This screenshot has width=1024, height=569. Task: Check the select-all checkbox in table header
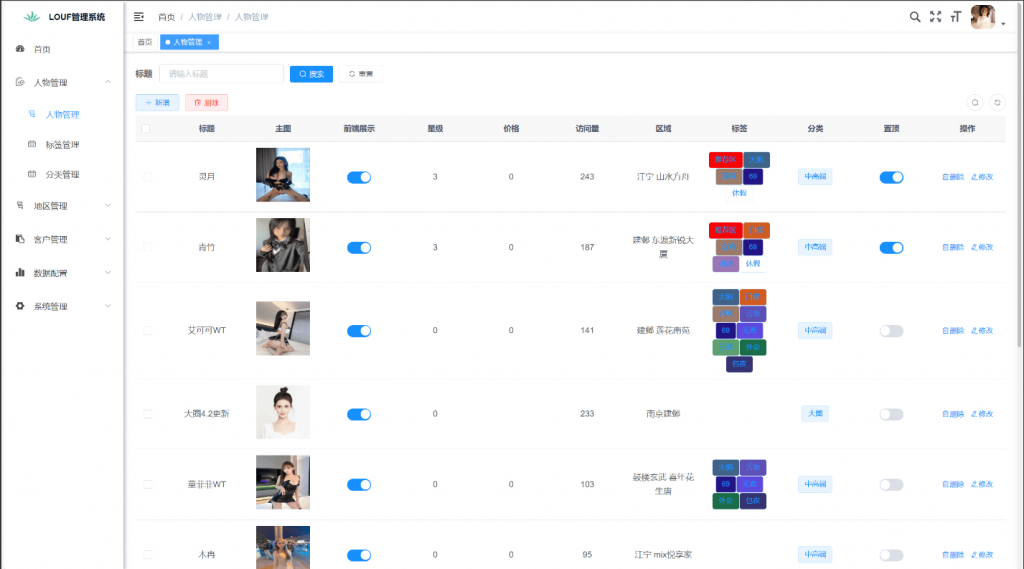pyautogui.click(x=146, y=129)
